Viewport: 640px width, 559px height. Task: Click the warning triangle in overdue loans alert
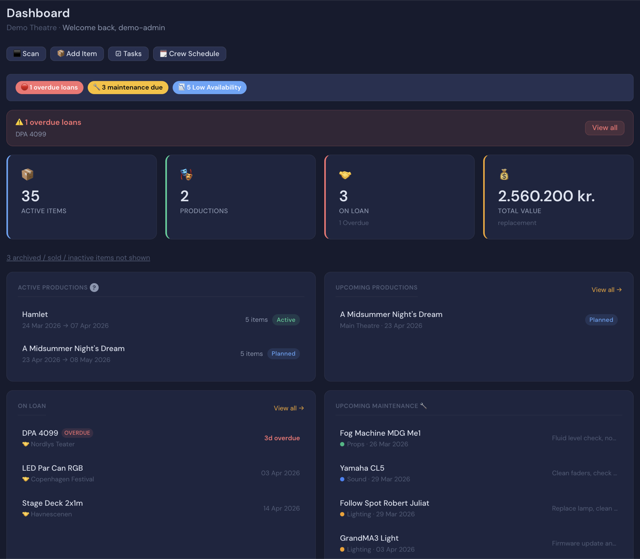pos(19,122)
